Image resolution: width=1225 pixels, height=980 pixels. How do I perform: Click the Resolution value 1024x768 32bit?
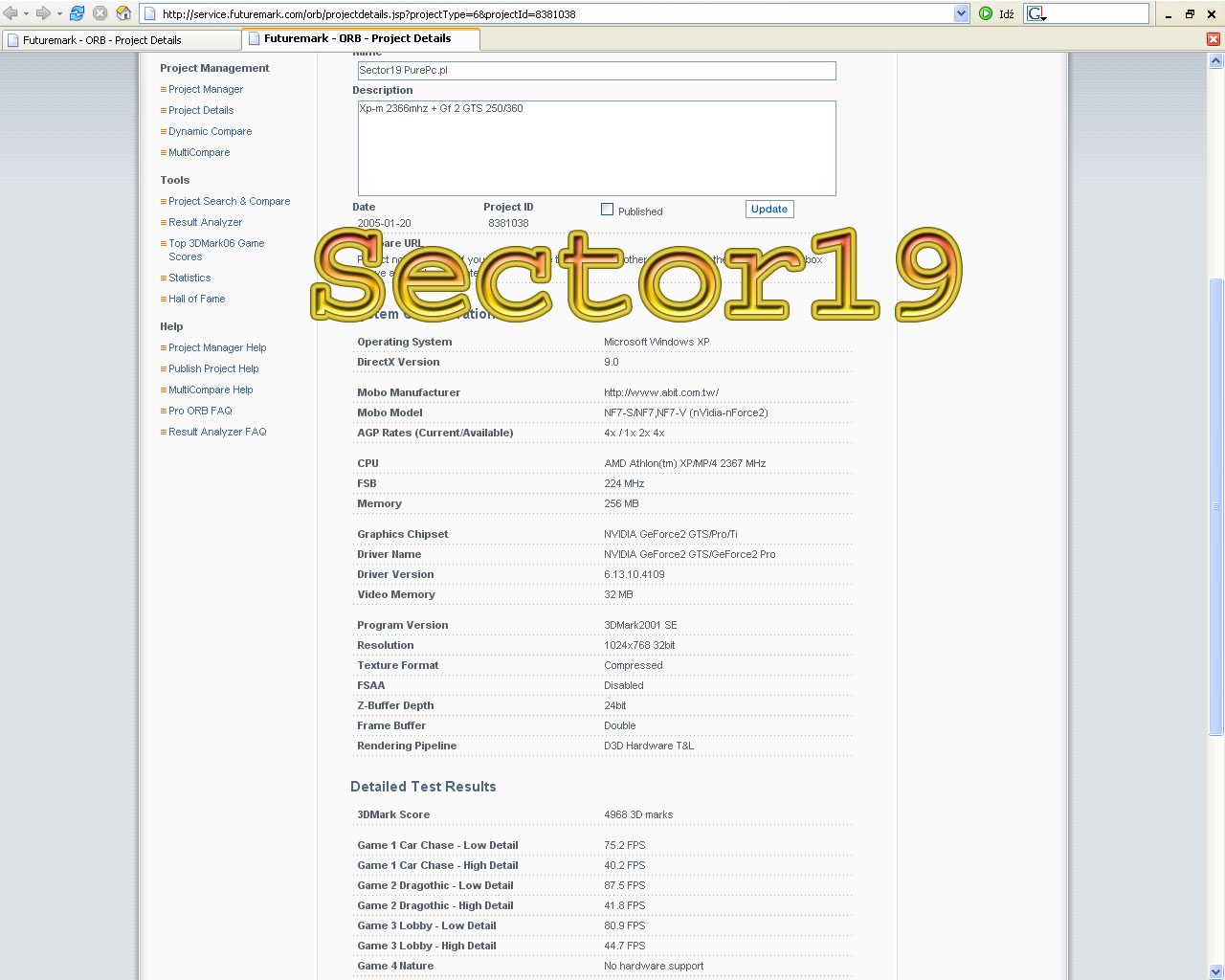pyautogui.click(x=639, y=645)
